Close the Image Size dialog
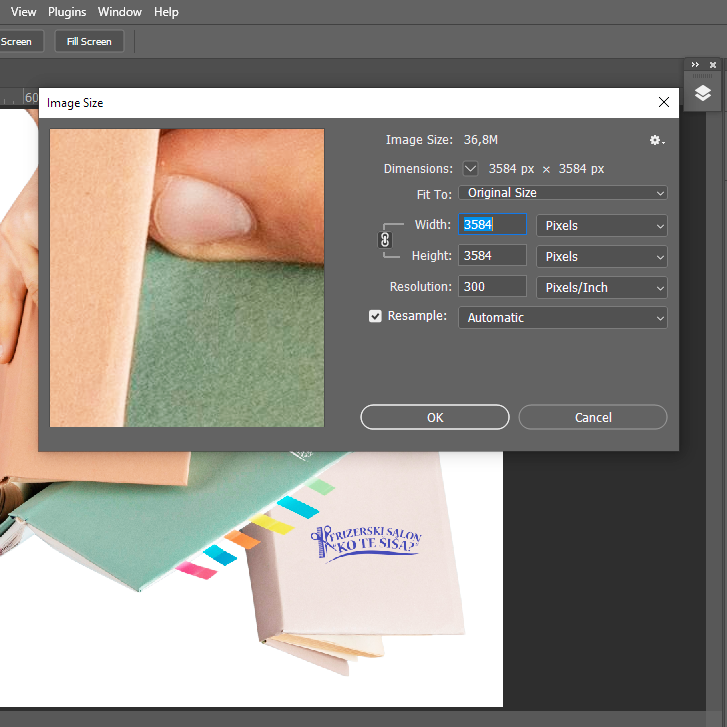This screenshot has width=727, height=727. [x=663, y=102]
